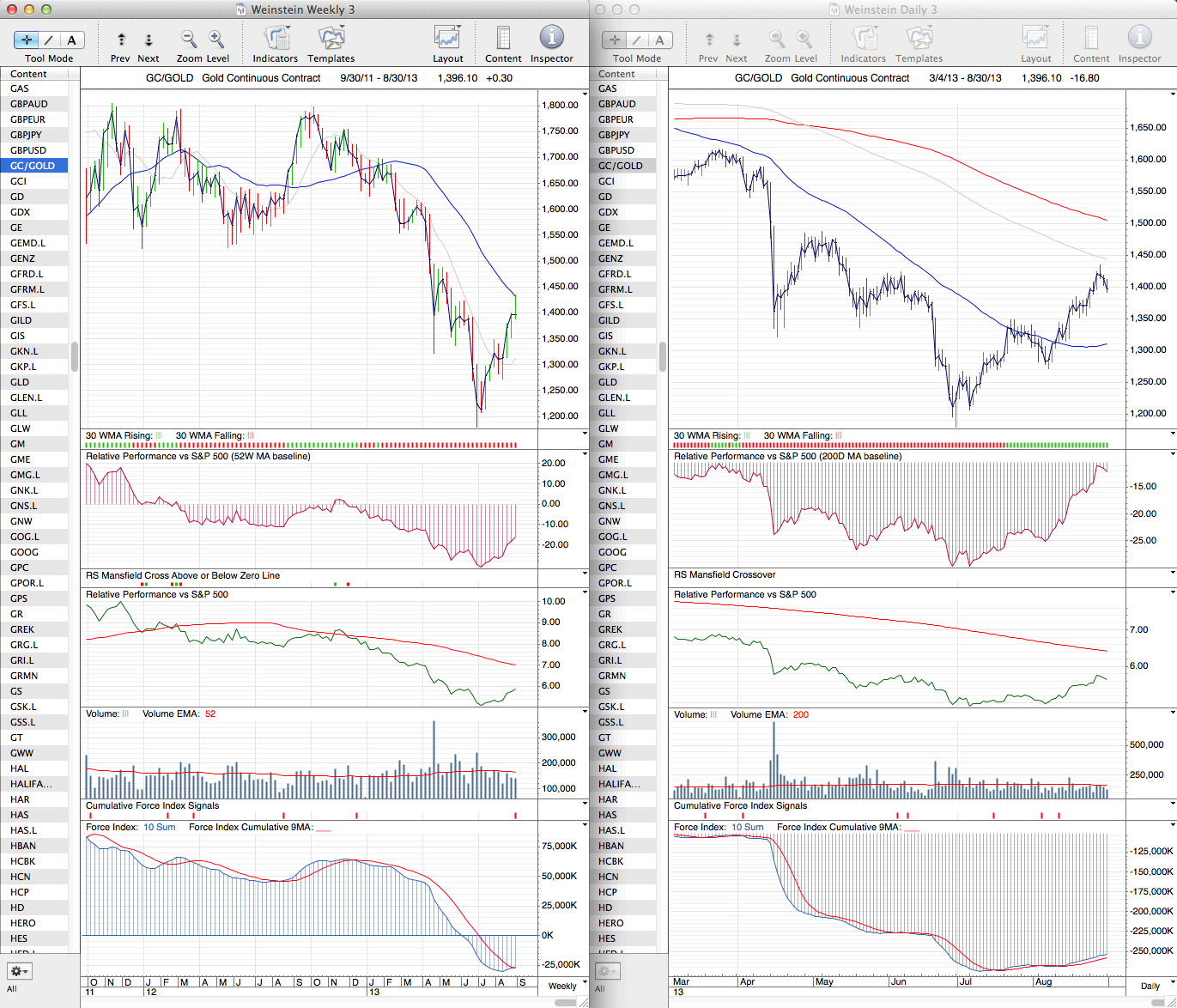Select the trendline drawing tool
This screenshot has width=1177, height=1008.
point(49,39)
